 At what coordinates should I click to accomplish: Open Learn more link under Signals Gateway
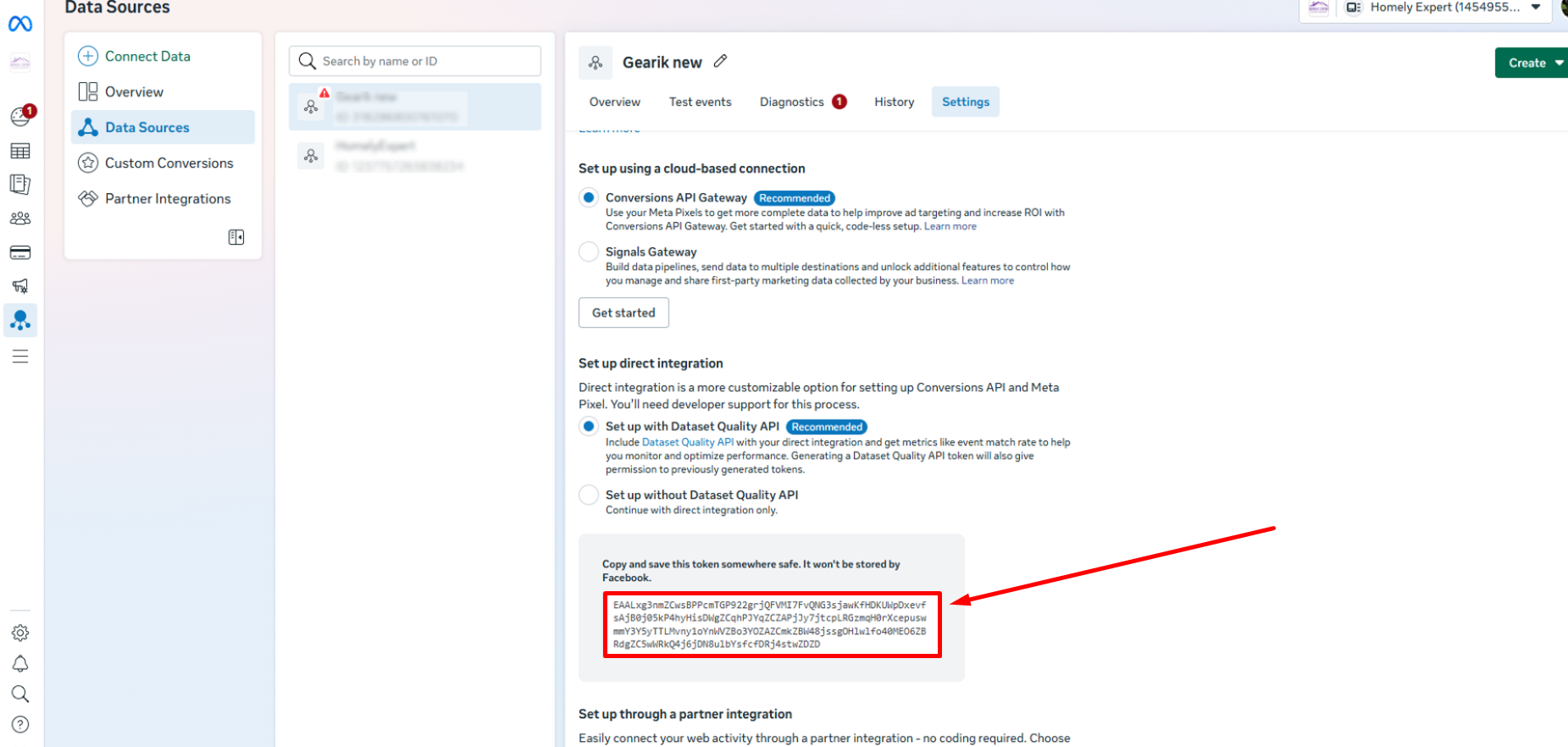click(x=987, y=280)
